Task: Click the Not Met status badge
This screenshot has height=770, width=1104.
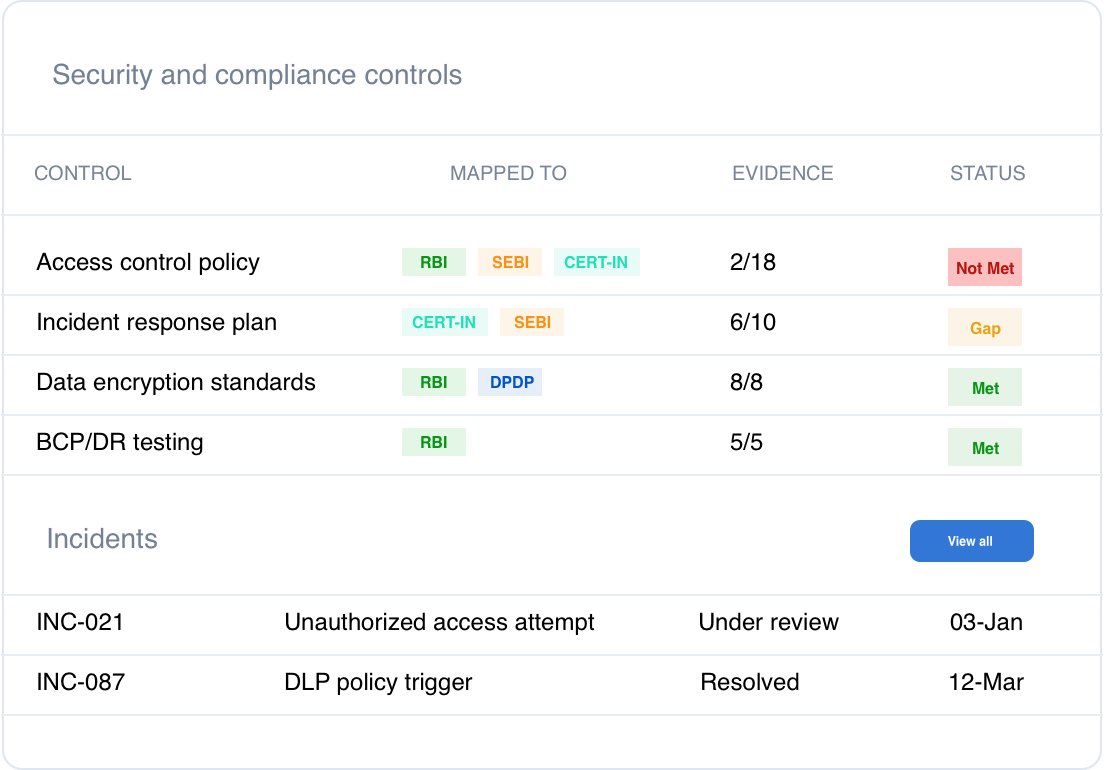Action: 984,268
